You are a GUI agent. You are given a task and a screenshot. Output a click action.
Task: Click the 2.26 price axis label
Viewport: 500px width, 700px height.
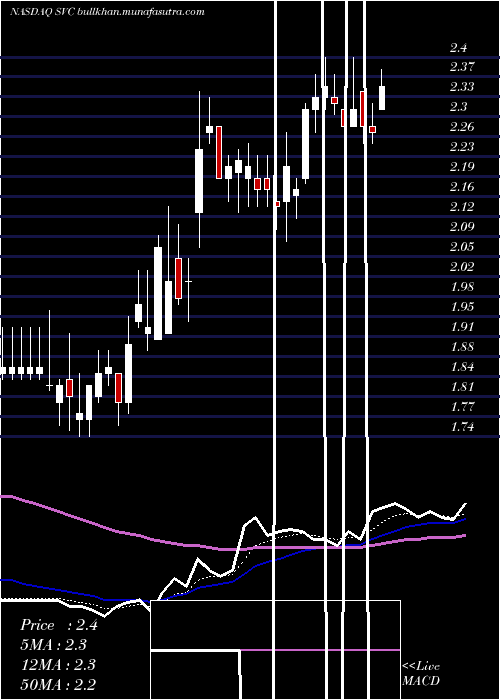point(462,127)
